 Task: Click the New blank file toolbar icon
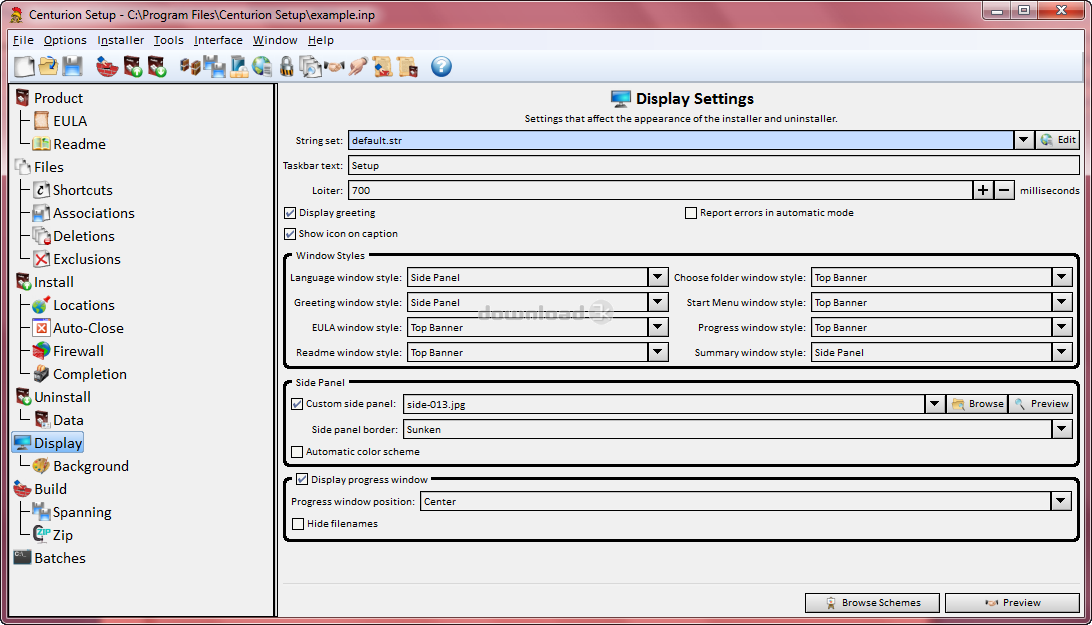24,67
